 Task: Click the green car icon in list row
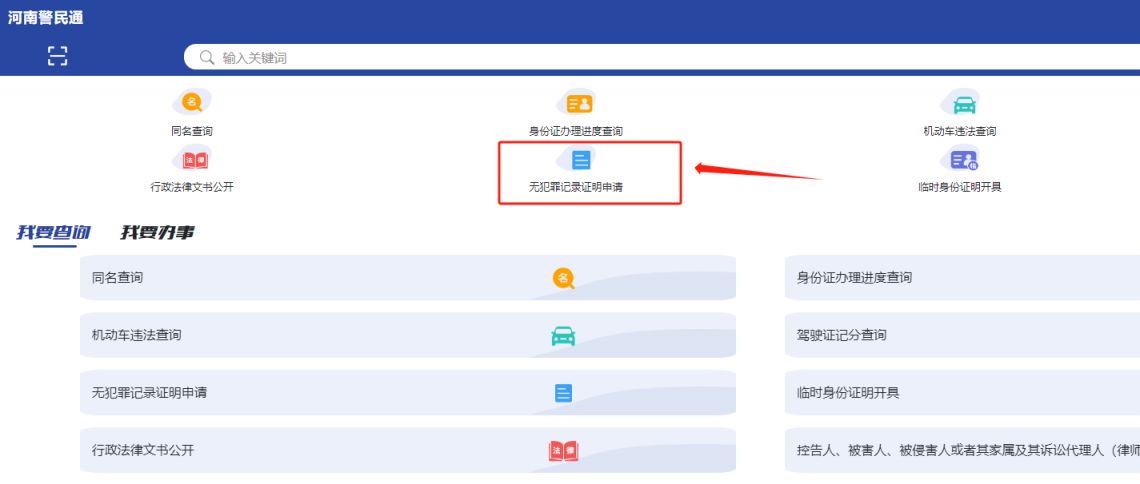pos(564,336)
